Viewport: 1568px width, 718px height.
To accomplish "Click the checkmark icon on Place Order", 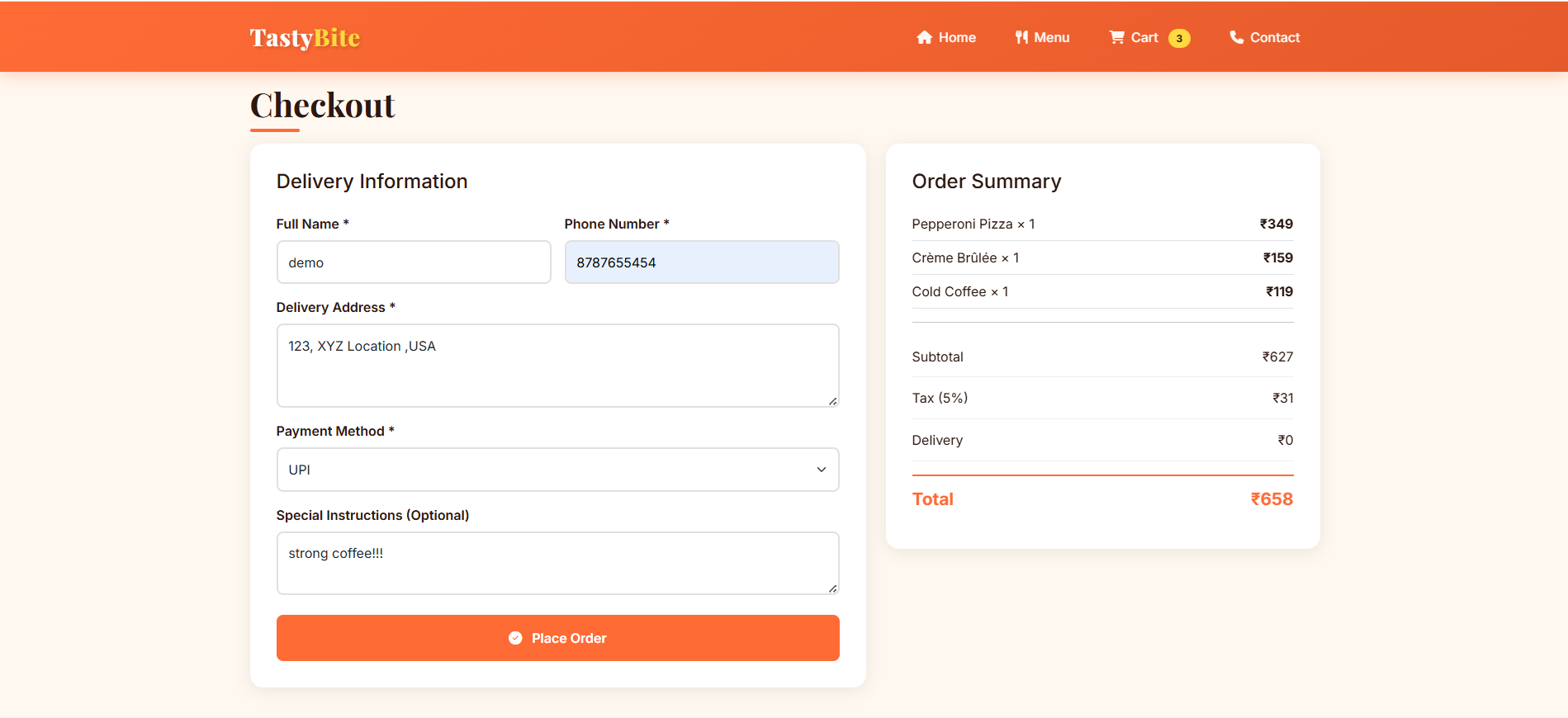I will (x=515, y=638).
